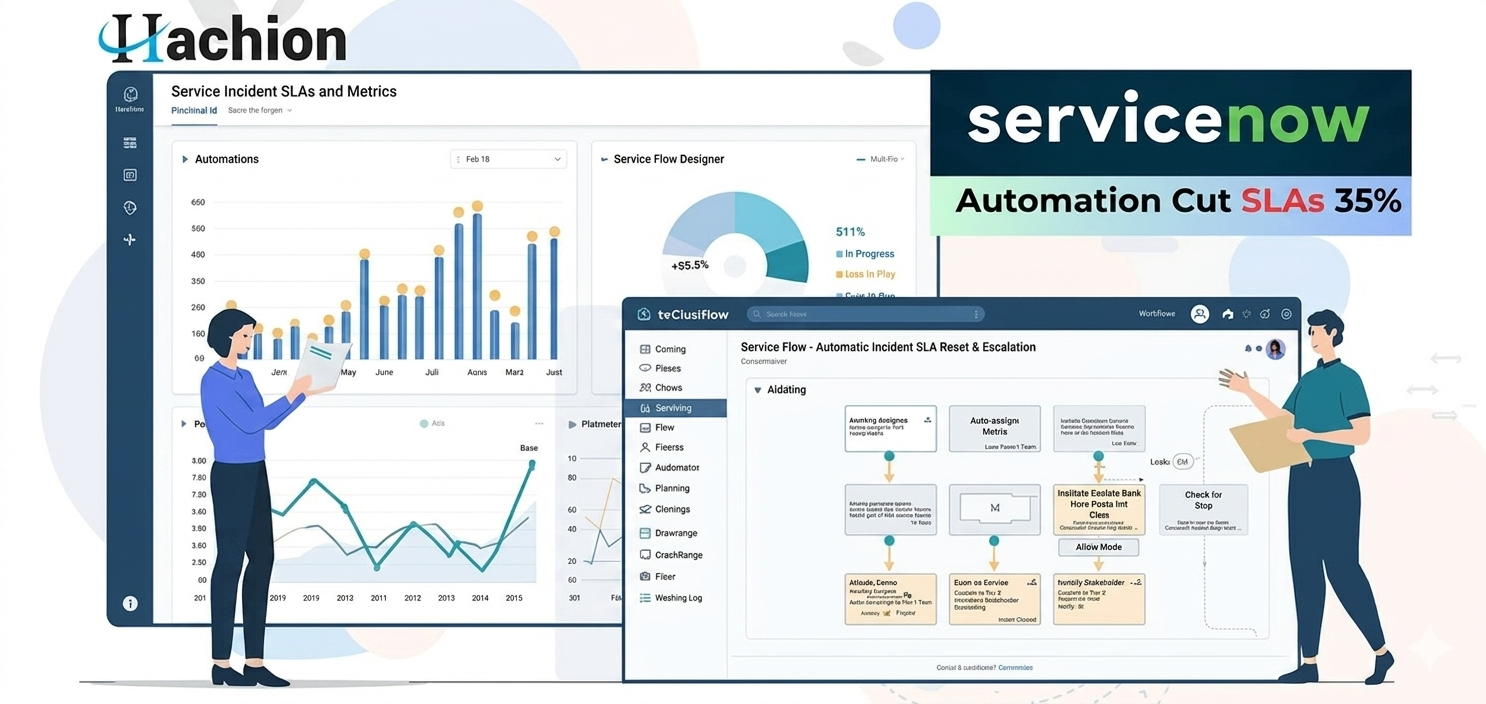Select Planning in the flow sidebar
This screenshot has height=704, width=1486.
click(x=664, y=489)
